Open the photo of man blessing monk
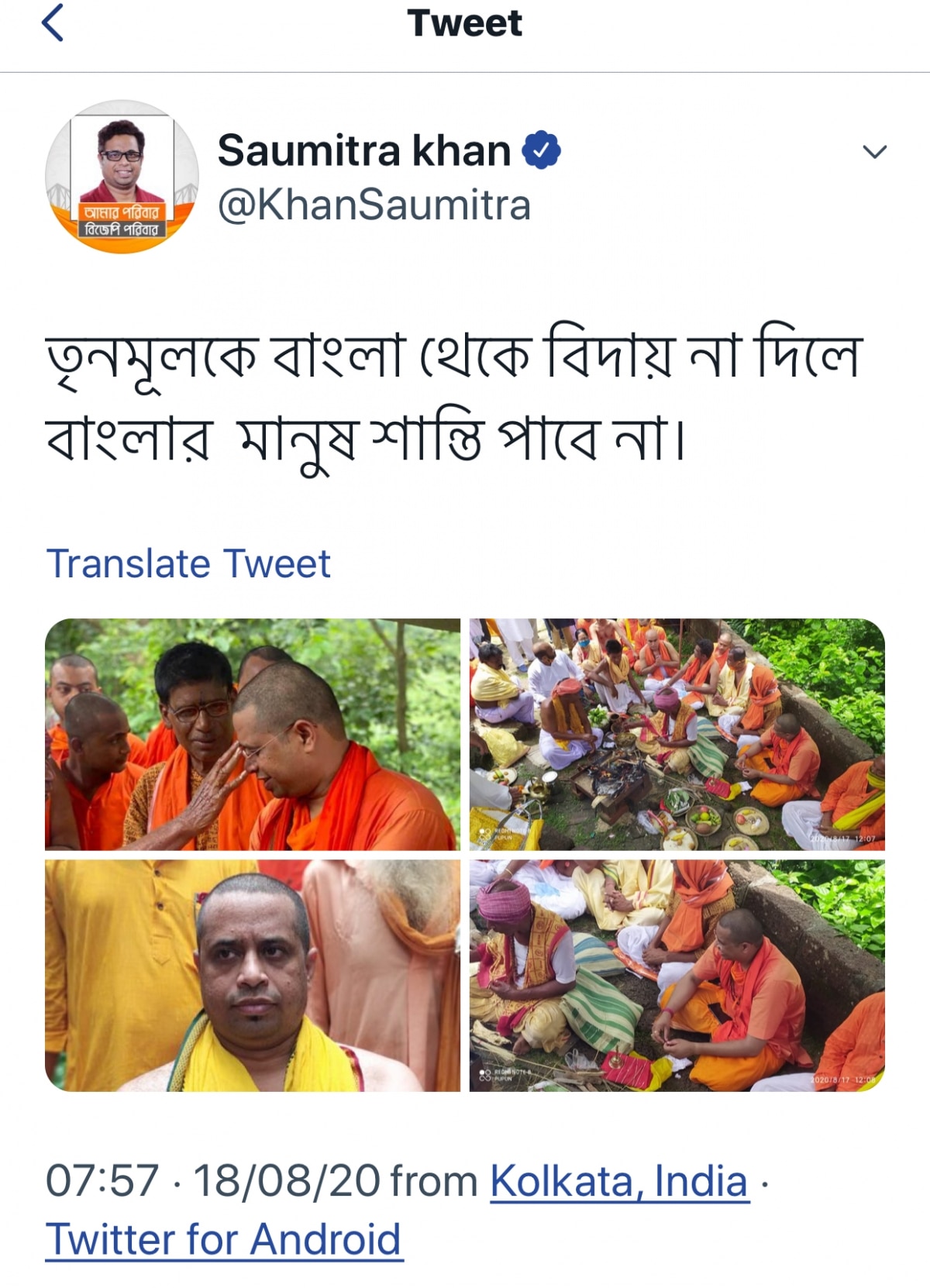Viewport: 930px width, 1288px height. pyautogui.click(x=253, y=734)
